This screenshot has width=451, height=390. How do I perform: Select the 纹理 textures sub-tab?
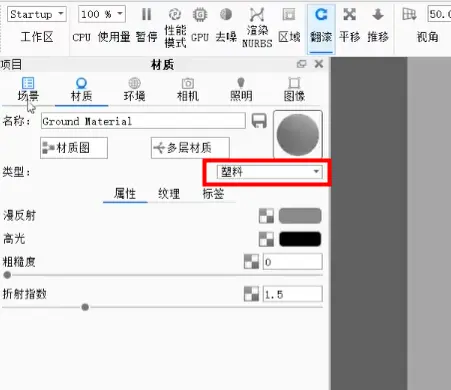[x=169, y=194]
